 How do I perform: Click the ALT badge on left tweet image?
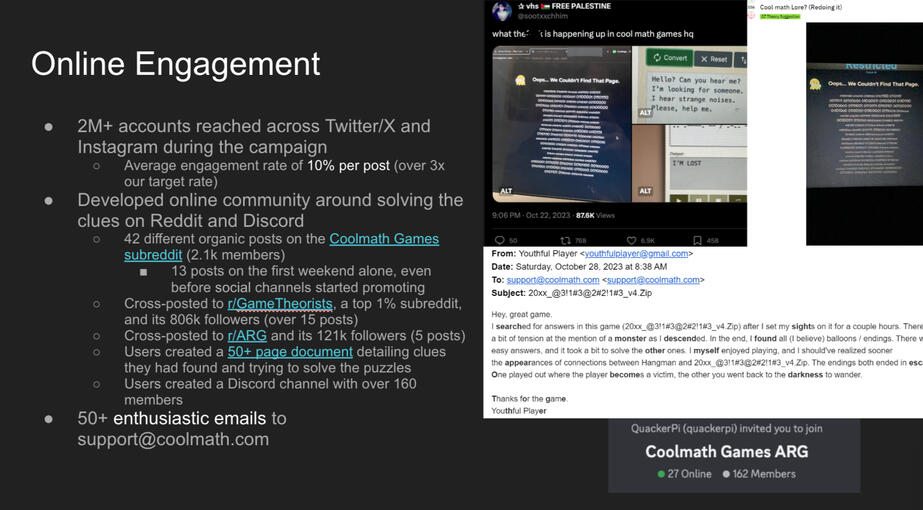coord(505,190)
